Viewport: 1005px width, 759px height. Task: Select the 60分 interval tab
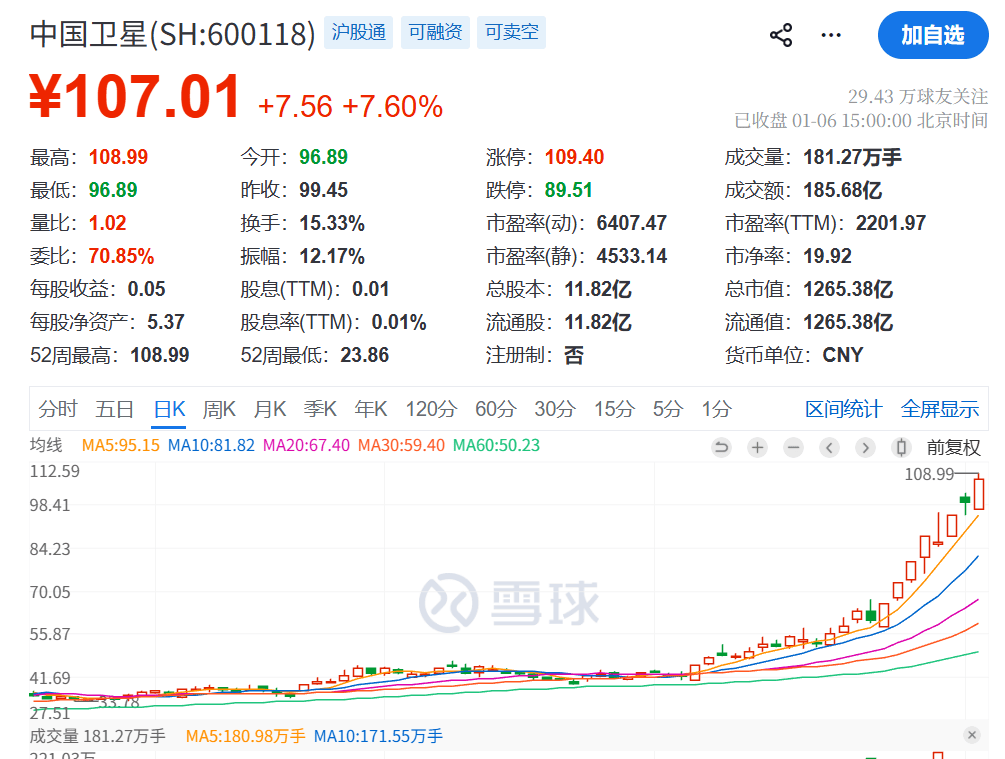pos(494,408)
